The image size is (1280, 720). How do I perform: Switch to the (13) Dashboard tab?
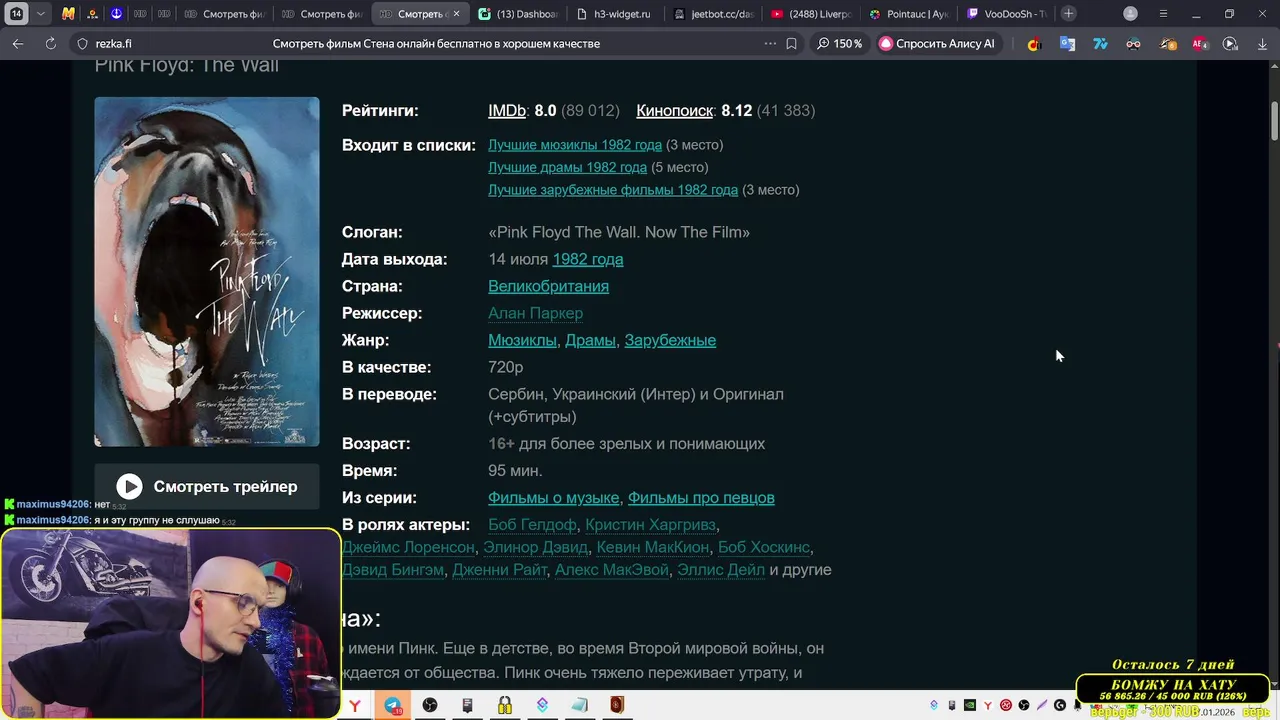pyautogui.click(x=517, y=14)
